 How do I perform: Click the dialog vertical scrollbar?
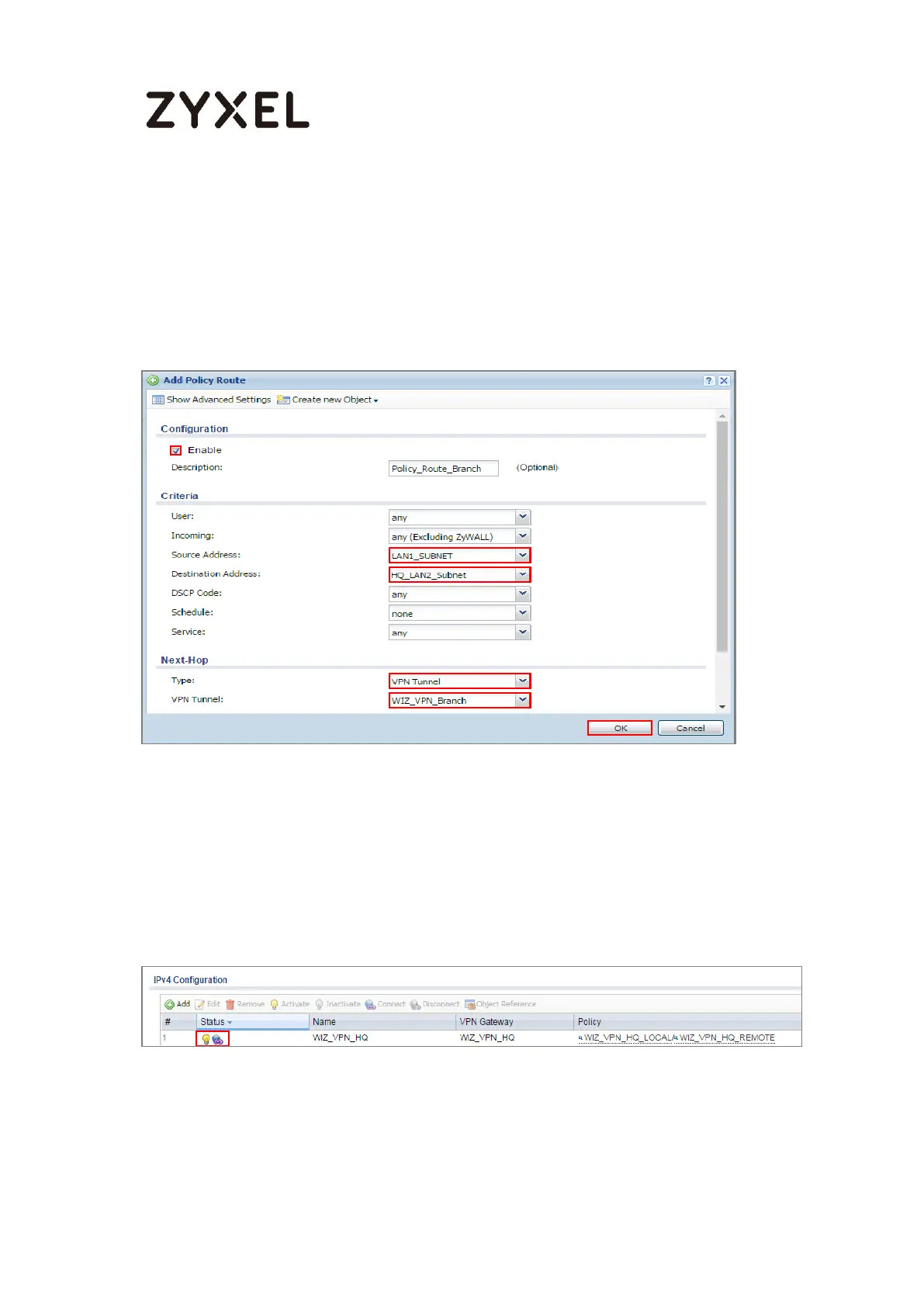pos(722,535)
